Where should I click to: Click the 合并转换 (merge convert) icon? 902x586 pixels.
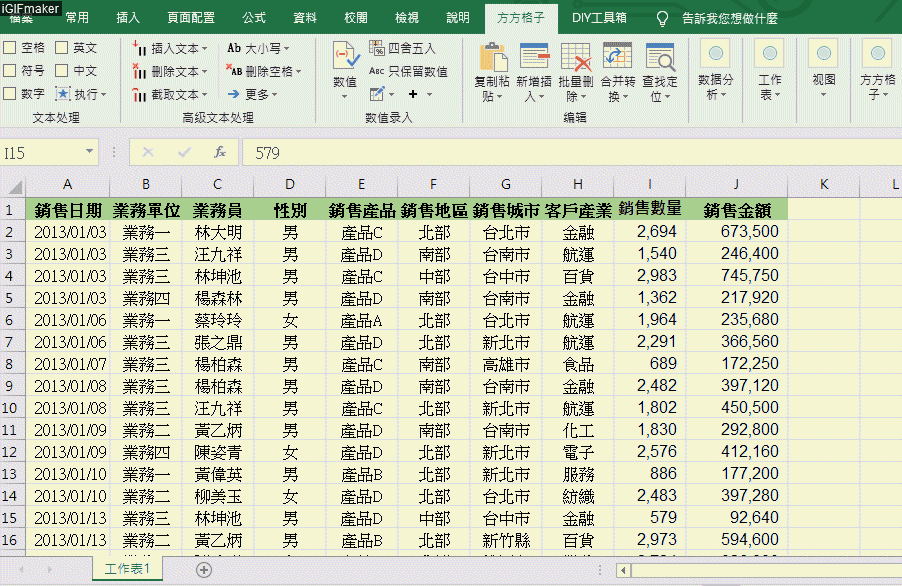(617, 59)
